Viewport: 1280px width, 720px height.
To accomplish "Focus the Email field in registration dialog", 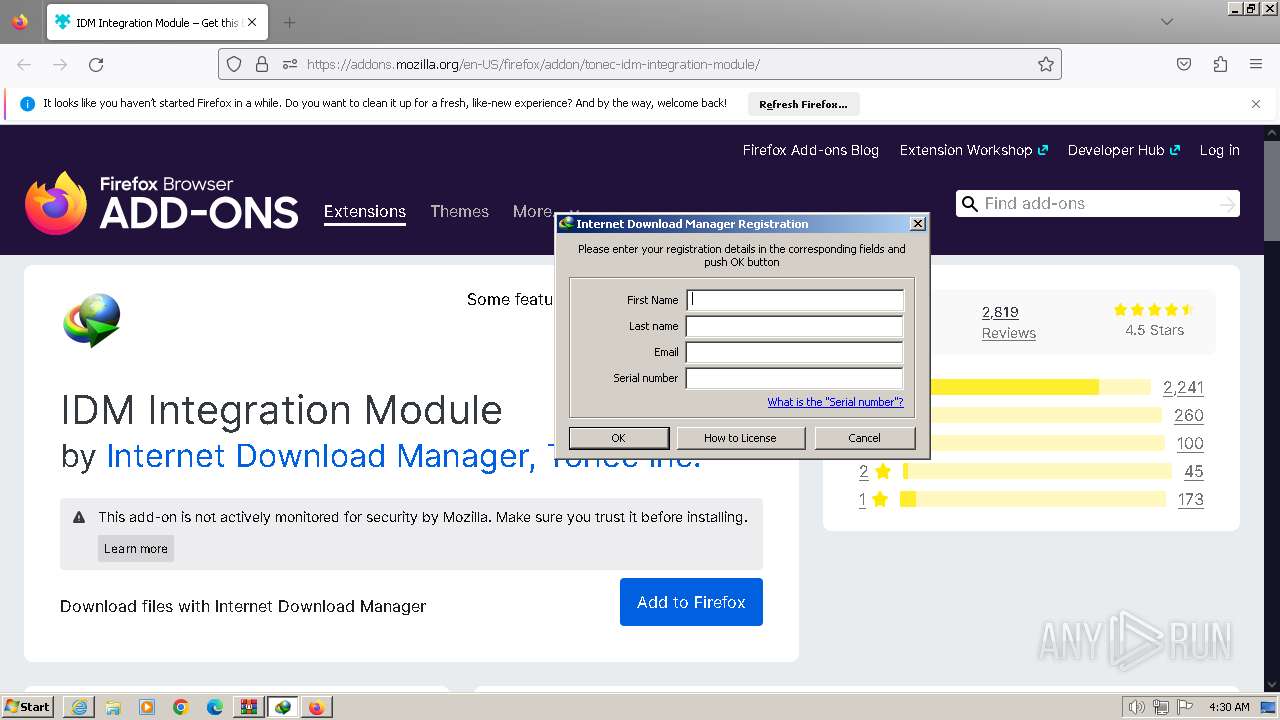I will coord(795,352).
